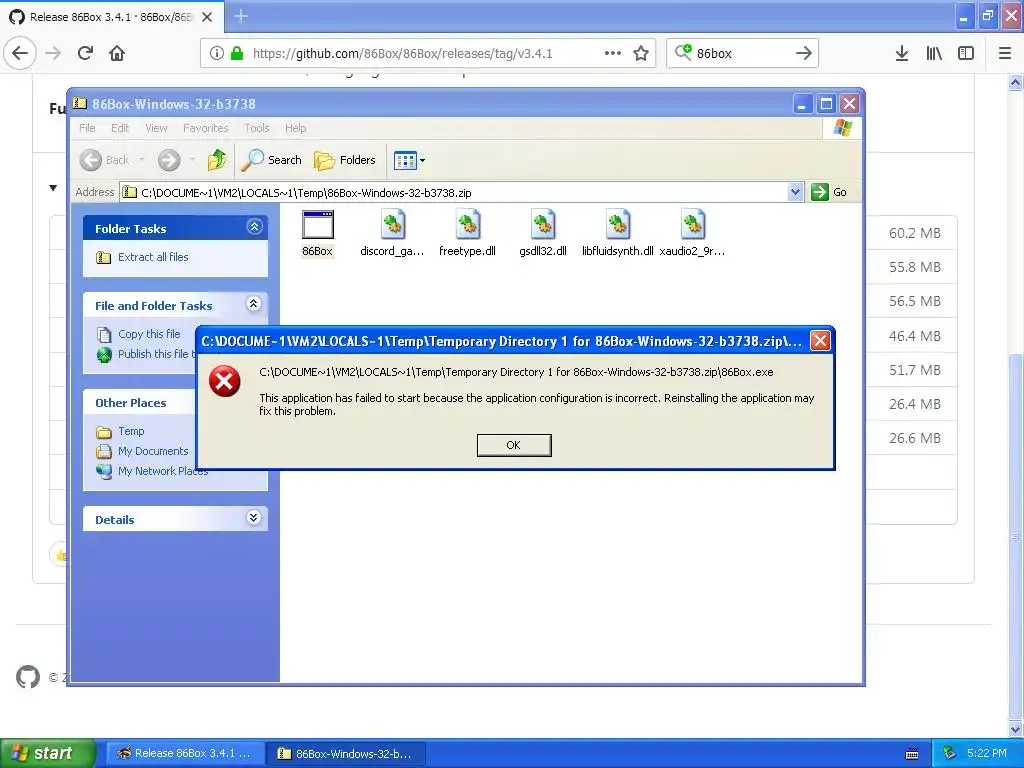
Task: Open the Windows Start menu
Action: (x=47, y=753)
